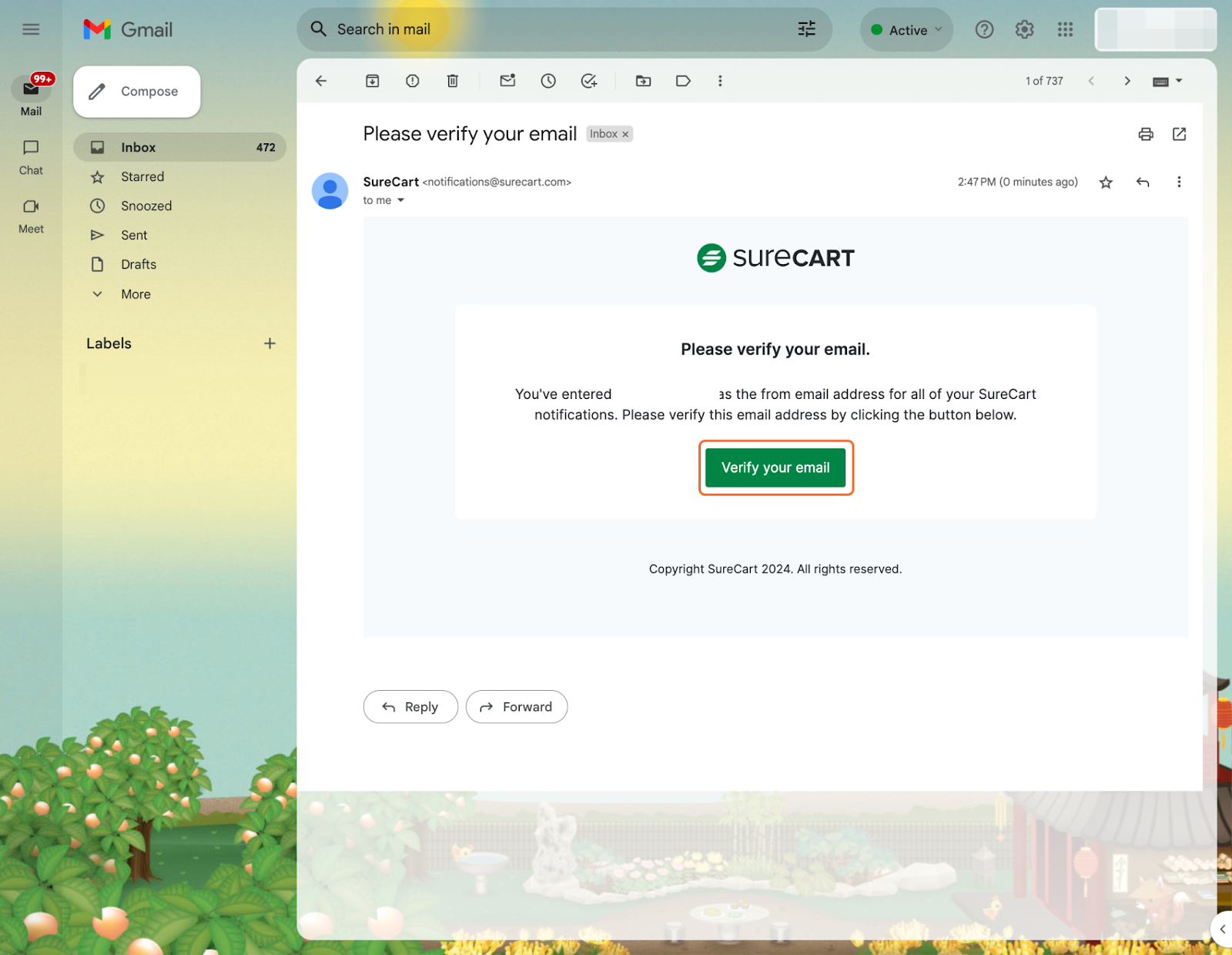Open the Active status dropdown

click(906, 30)
